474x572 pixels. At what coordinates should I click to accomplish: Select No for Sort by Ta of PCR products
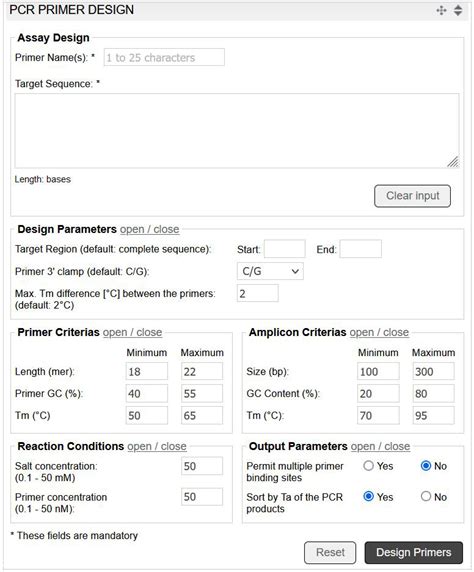426,496
